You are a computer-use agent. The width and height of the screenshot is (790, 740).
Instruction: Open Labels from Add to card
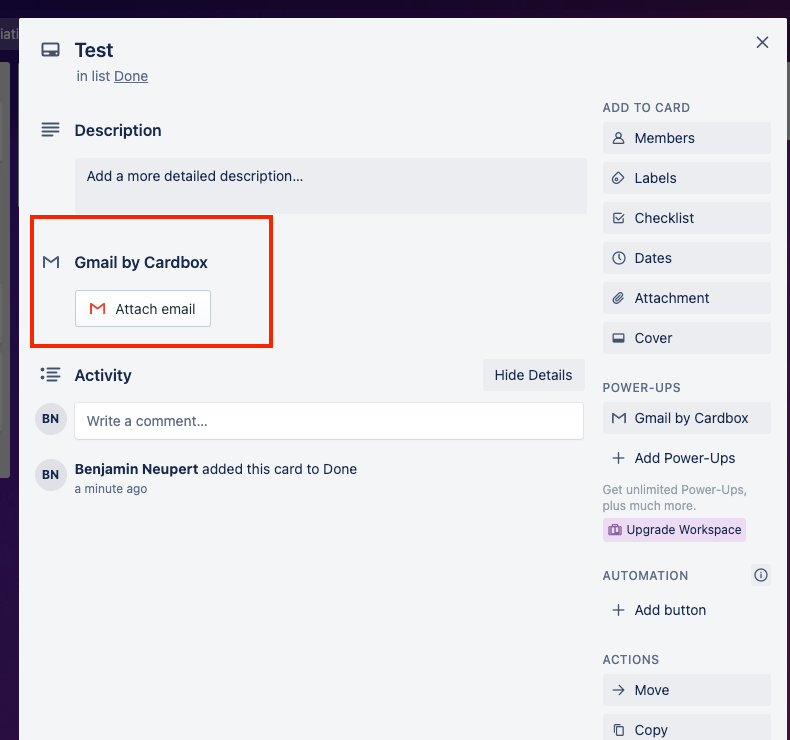click(x=686, y=178)
